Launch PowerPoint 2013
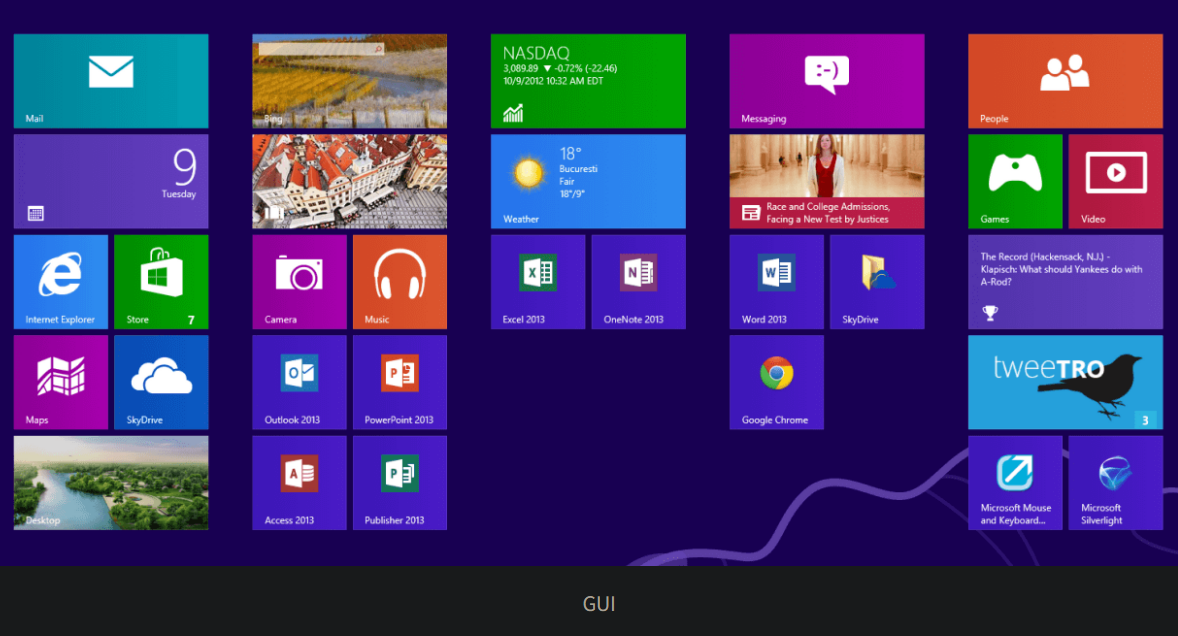 pos(400,382)
